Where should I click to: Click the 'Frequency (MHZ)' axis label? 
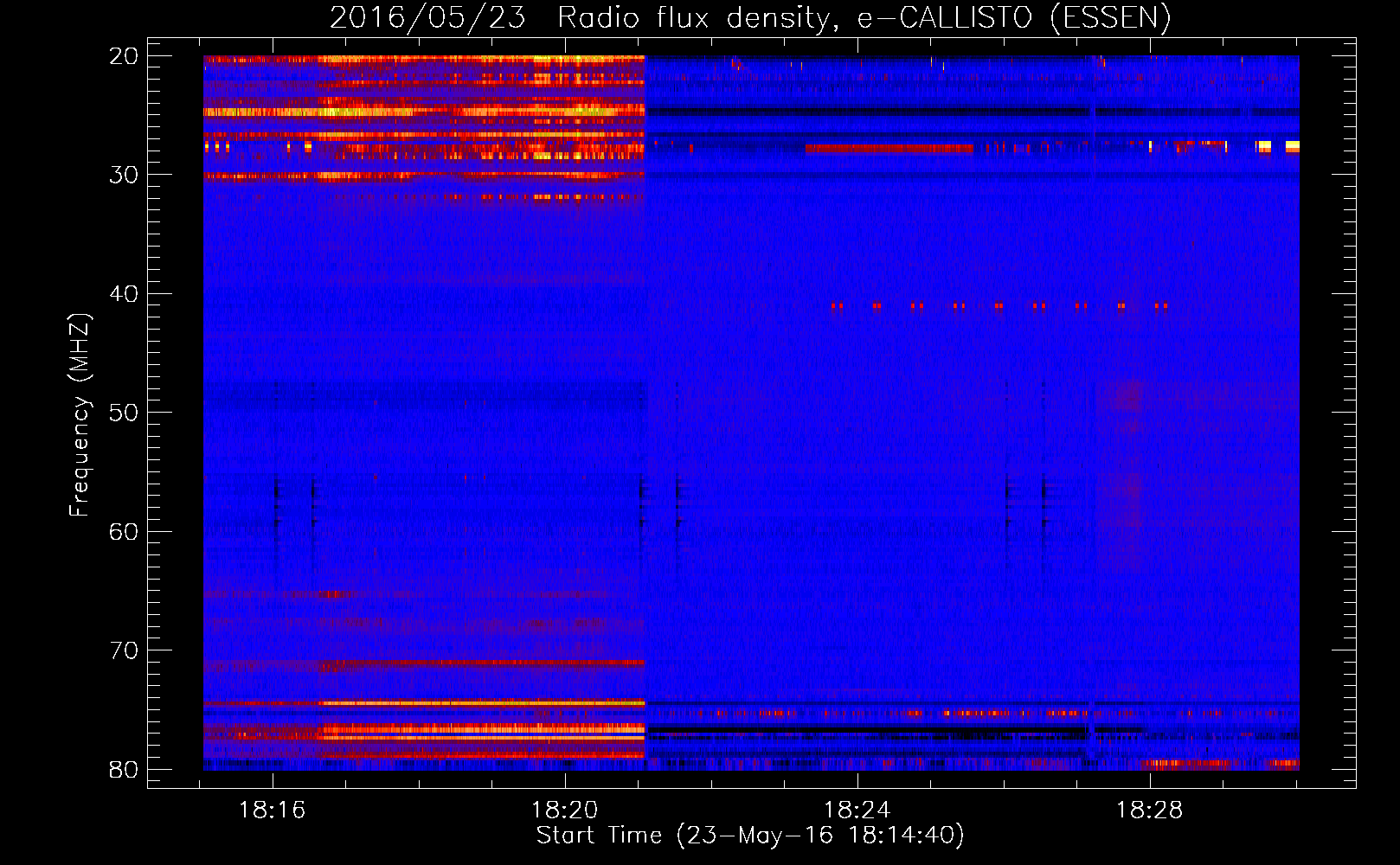click(x=80, y=415)
